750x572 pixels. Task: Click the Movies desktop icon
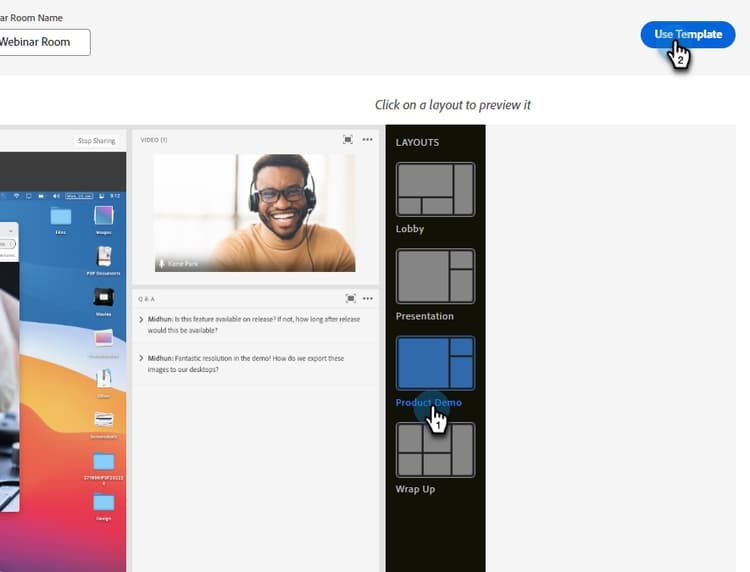[x=103, y=298]
